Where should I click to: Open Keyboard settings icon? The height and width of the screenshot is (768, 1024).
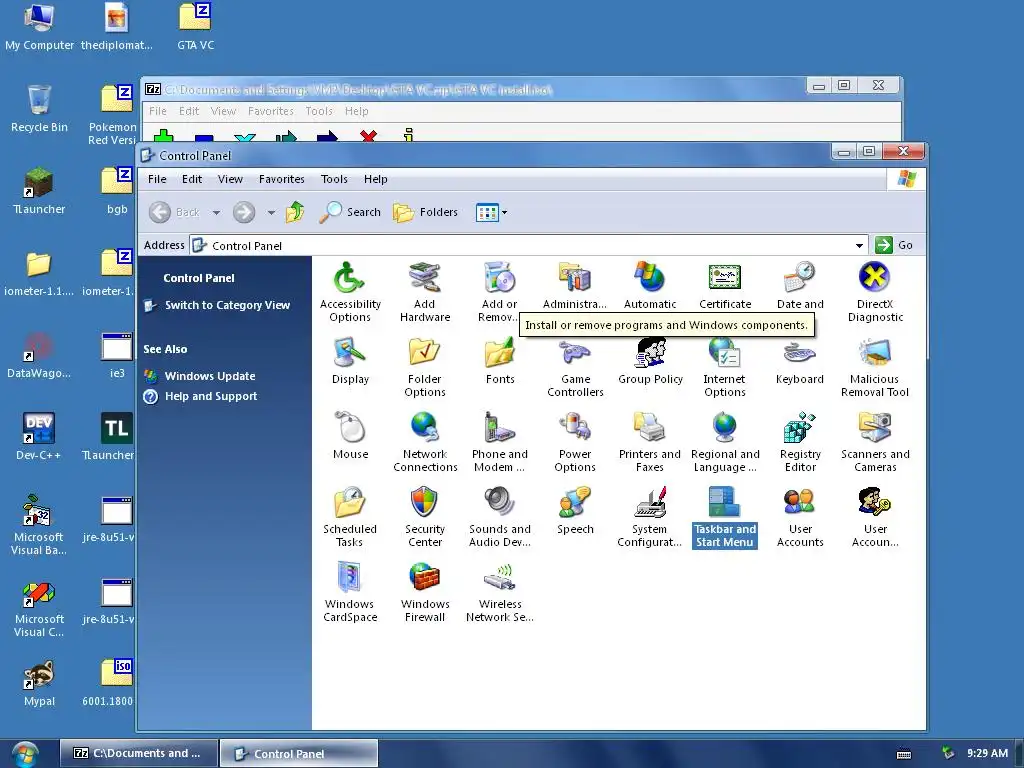coord(800,360)
